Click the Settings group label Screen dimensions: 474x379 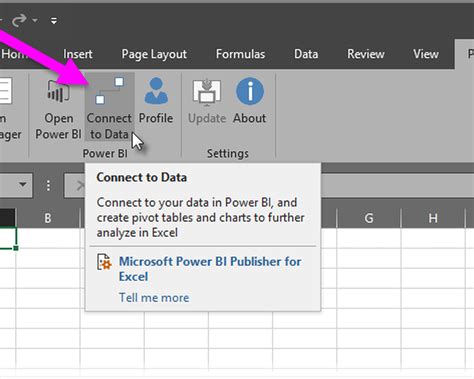point(228,153)
